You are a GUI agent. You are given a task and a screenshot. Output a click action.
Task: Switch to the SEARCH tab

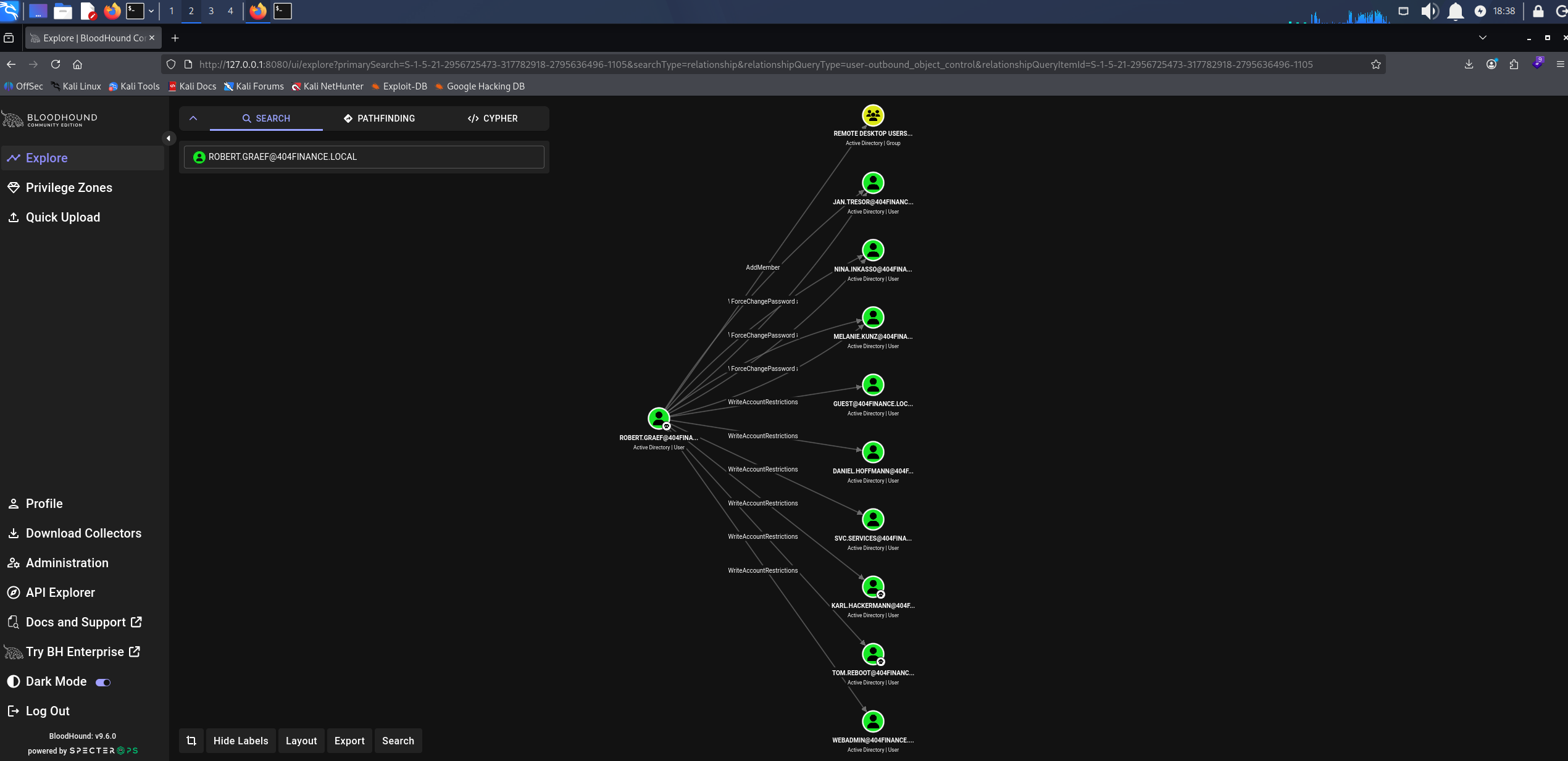(266, 119)
